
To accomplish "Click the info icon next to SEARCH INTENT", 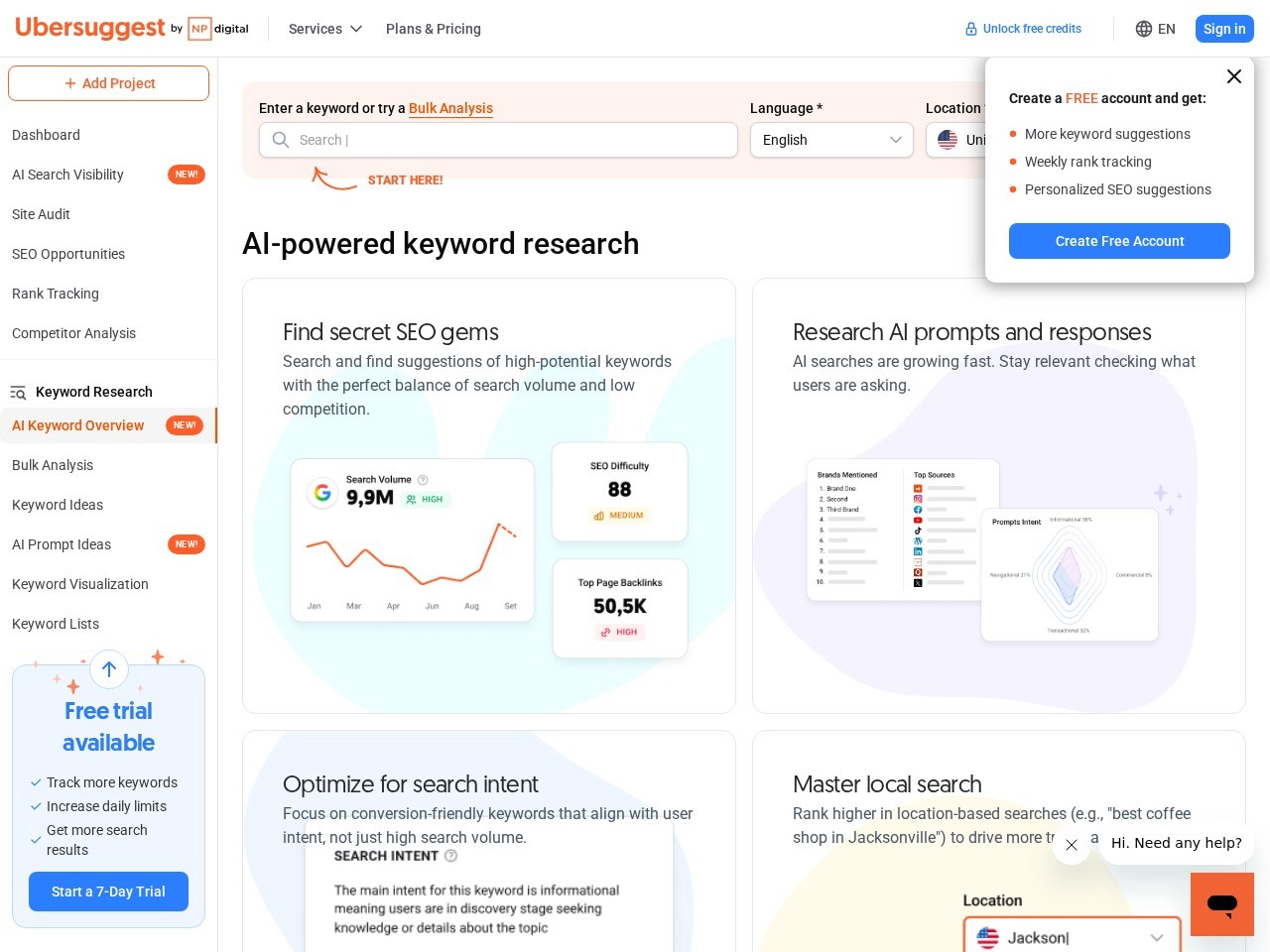I will coord(450,856).
